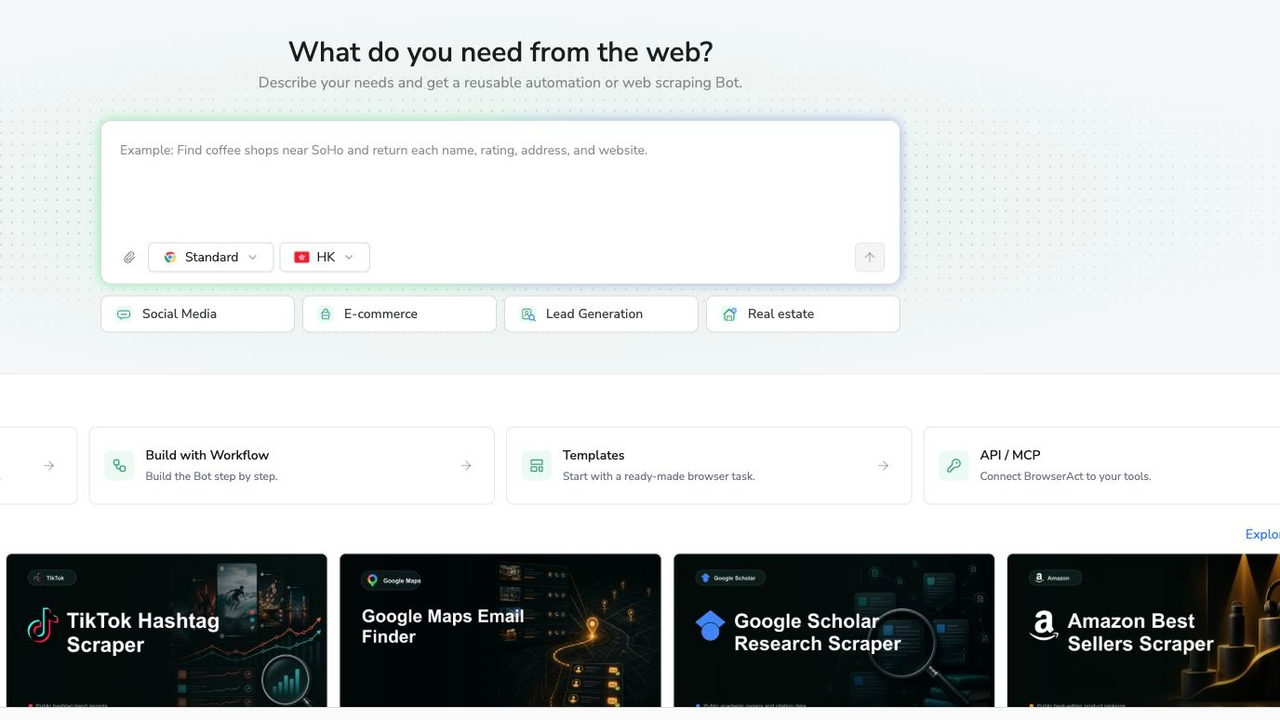The width and height of the screenshot is (1280, 720).
Task: Select the E-commerce category
Action: coord(399,314)
